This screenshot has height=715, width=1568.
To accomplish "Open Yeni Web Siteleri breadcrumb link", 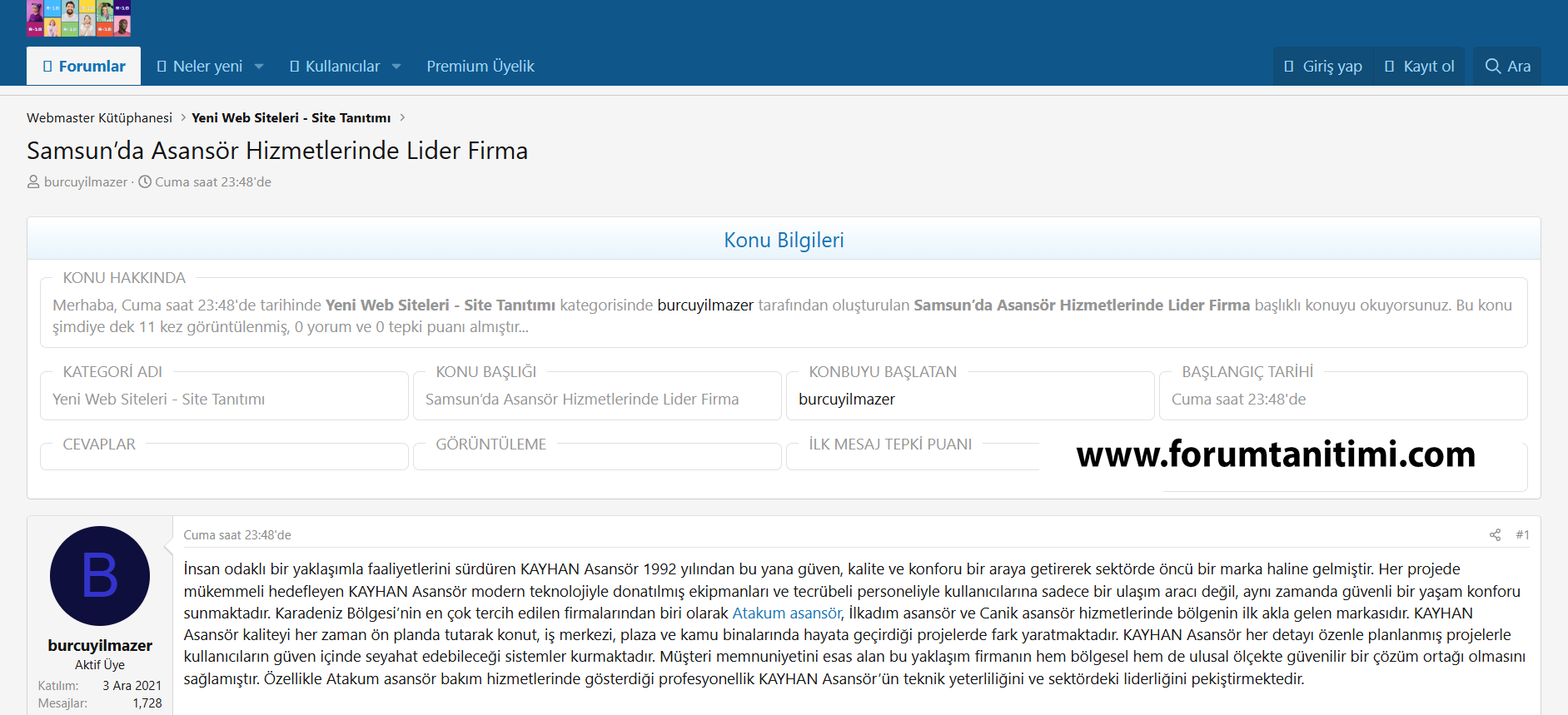I will click(291, 118).
